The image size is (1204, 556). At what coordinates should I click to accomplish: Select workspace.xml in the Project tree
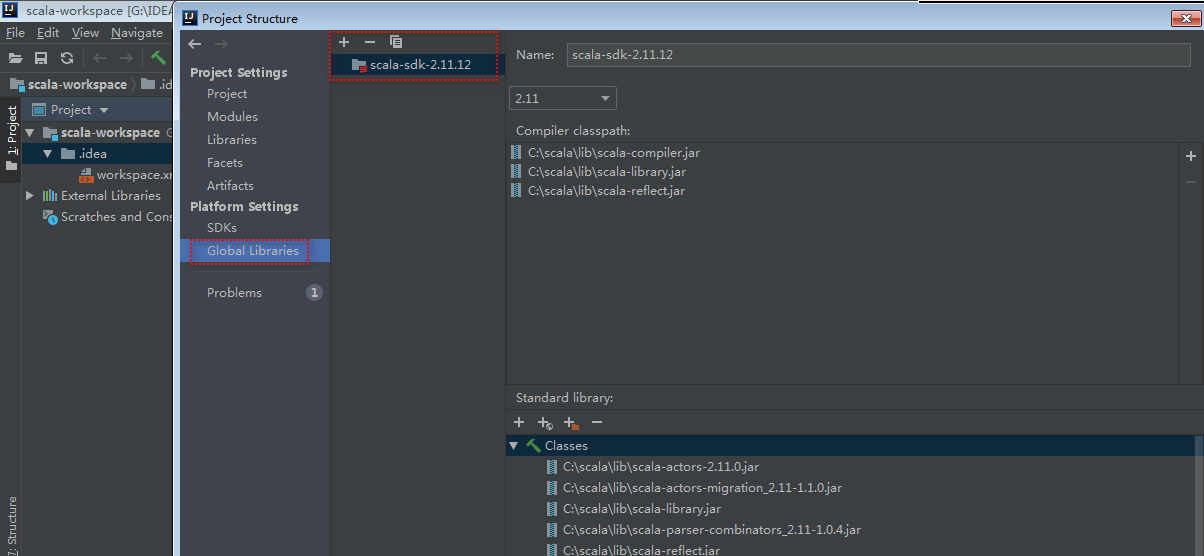tap(135, 175)
